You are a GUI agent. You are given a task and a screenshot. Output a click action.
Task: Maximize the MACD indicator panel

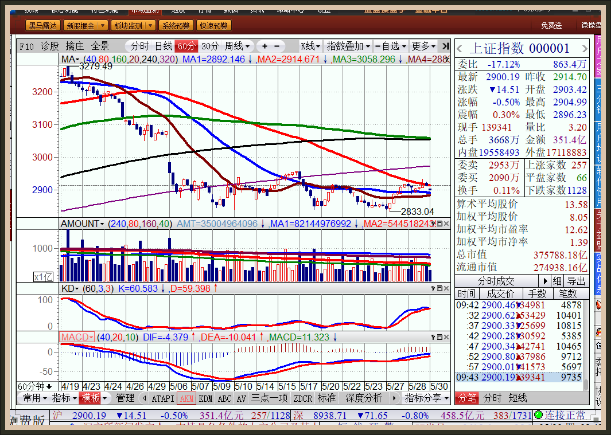(440, 337)
